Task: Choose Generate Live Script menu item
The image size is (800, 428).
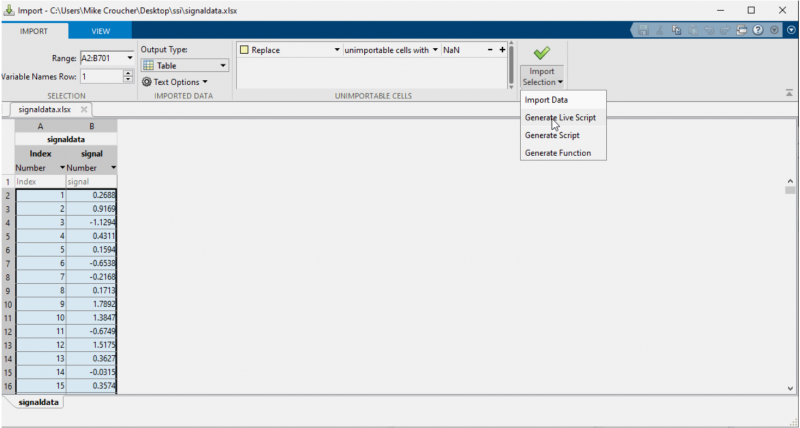Action: (x=563, y=117)
